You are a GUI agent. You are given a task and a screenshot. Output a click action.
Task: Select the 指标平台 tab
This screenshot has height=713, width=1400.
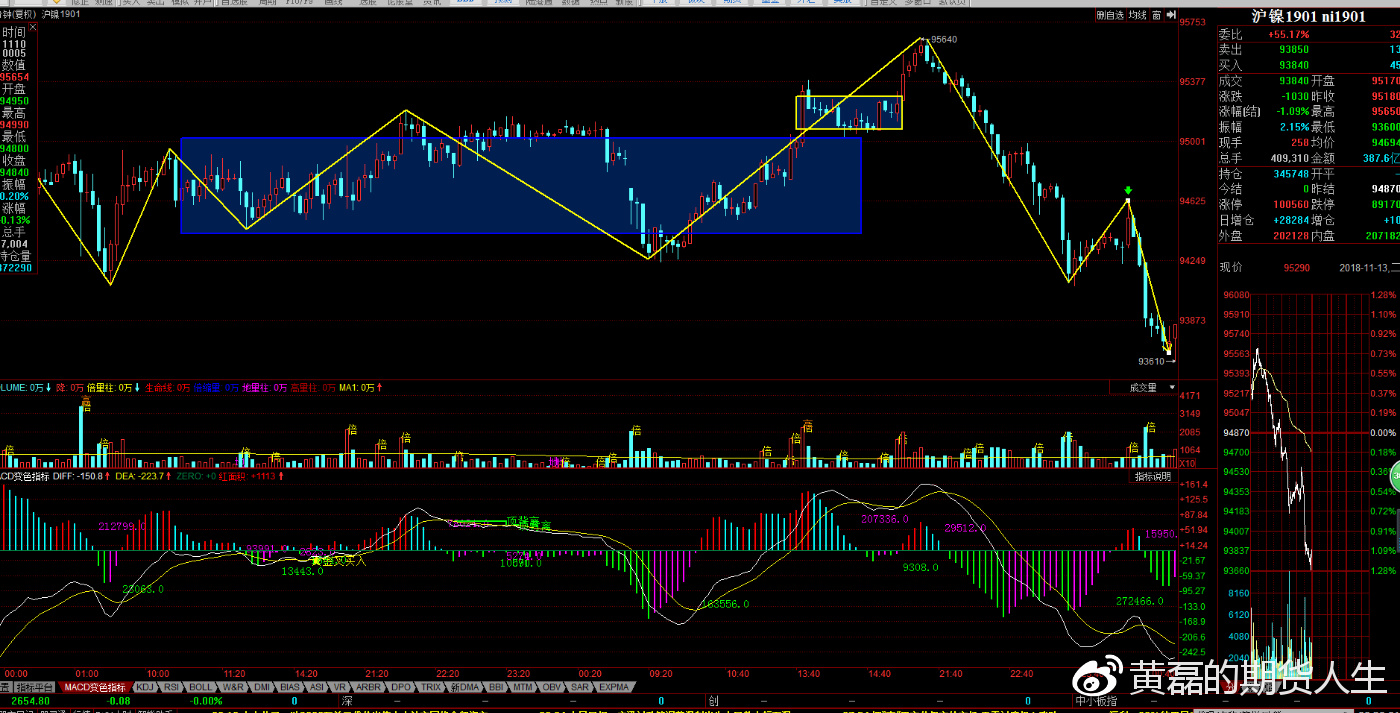[x=36, y=687]
